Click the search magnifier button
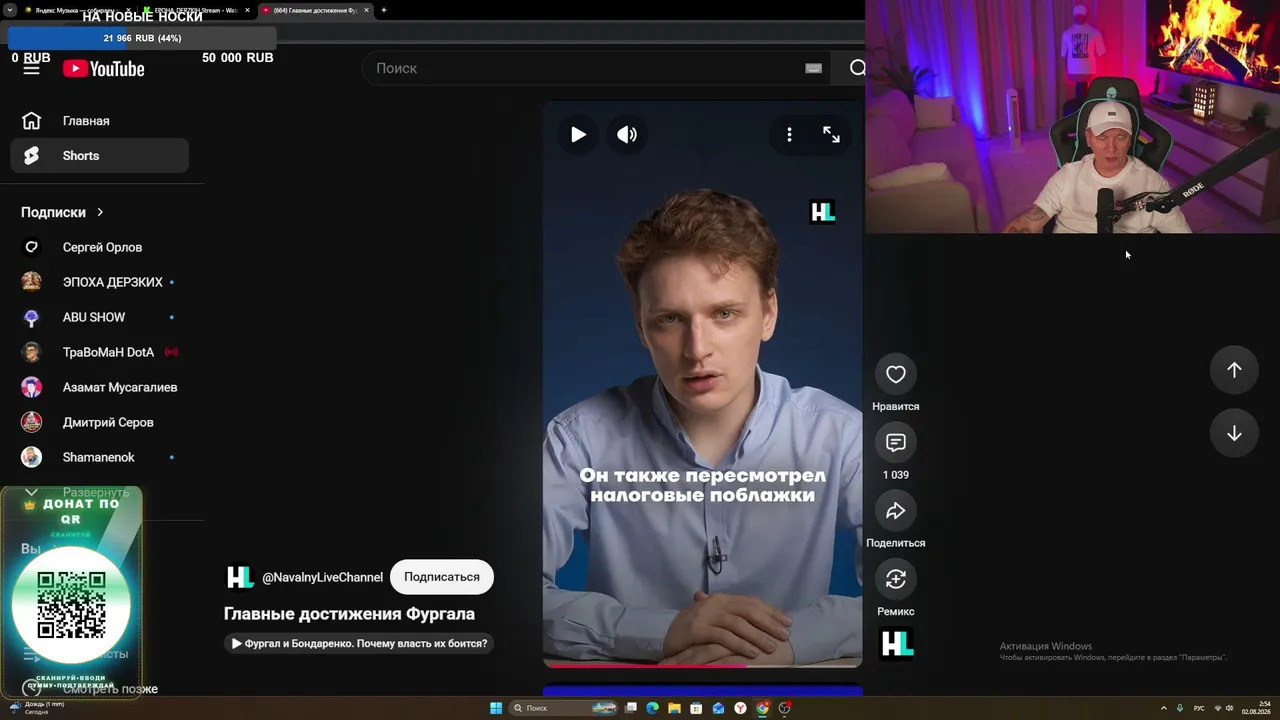 pyautogui.click(x=857, y=68)
